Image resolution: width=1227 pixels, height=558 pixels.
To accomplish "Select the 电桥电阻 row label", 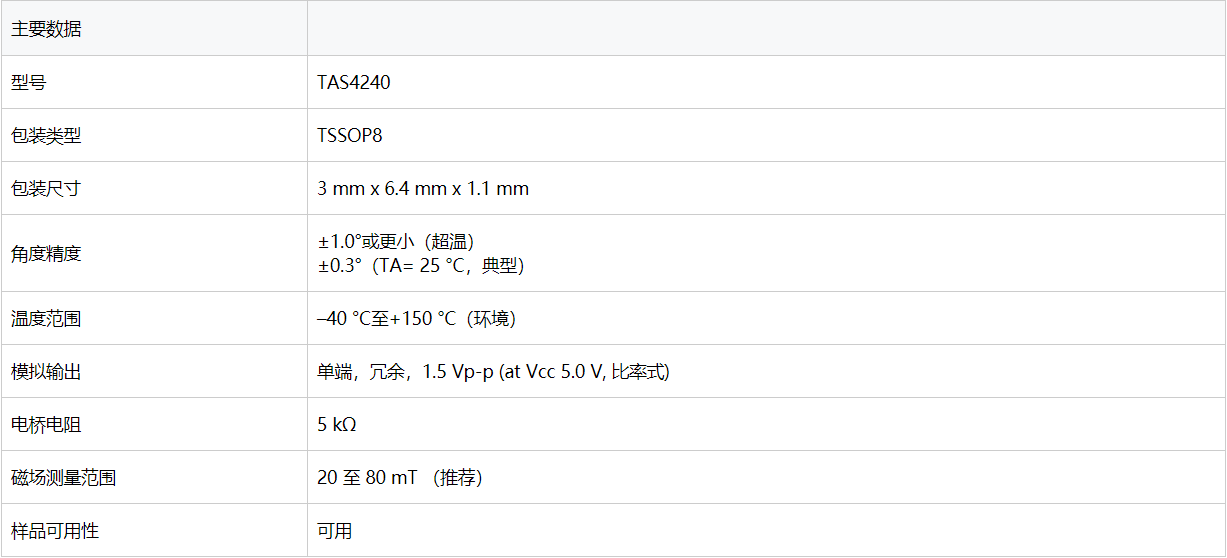I will click(x=46, y=425).
